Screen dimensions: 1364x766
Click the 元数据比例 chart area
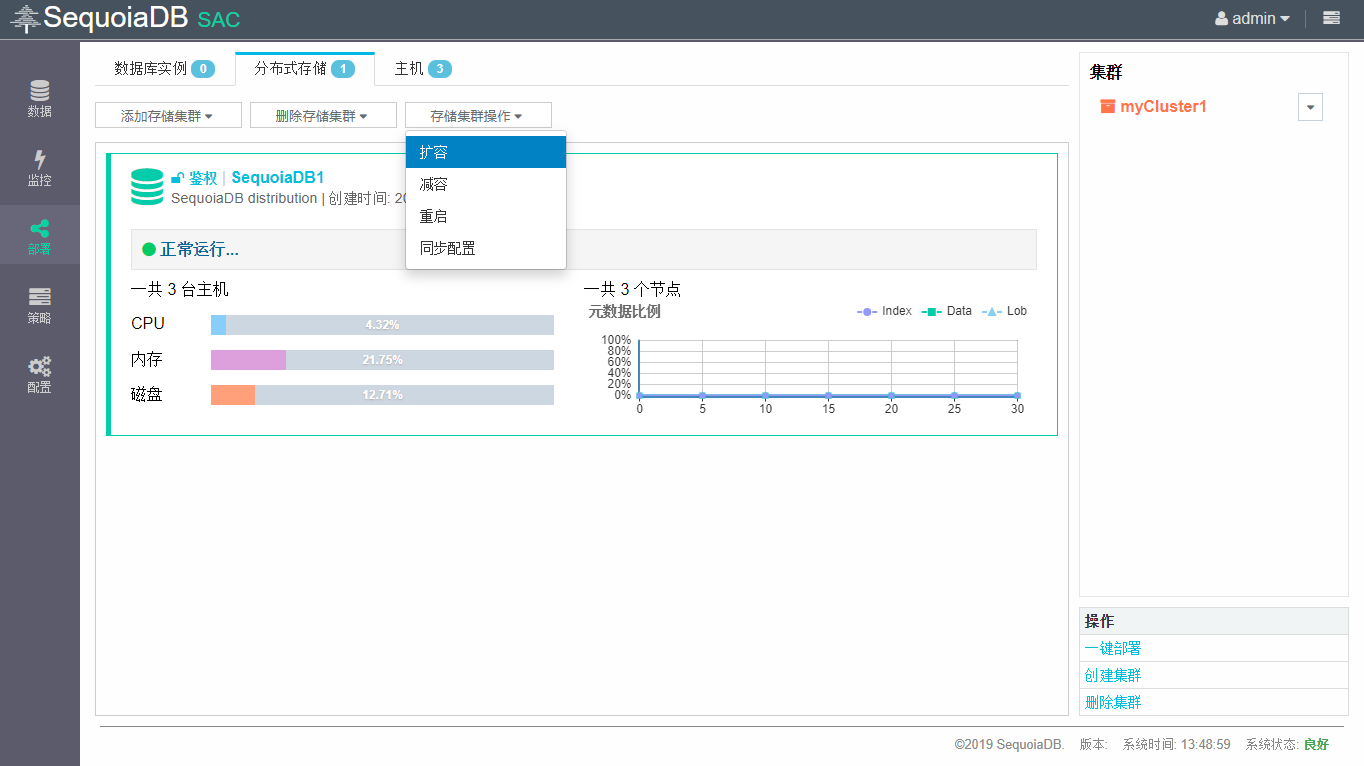(828, 368)
